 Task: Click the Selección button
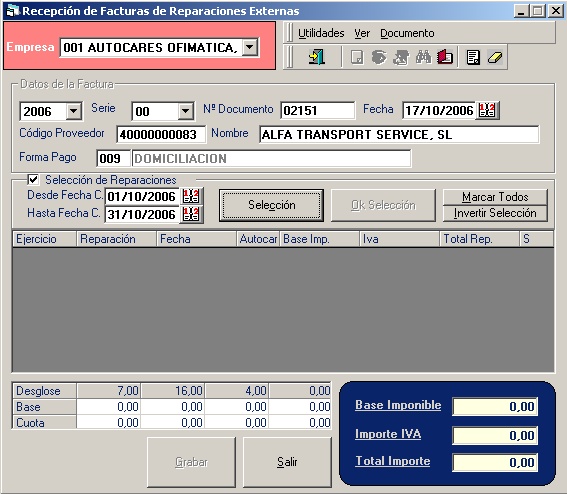[x=271, y=205]
